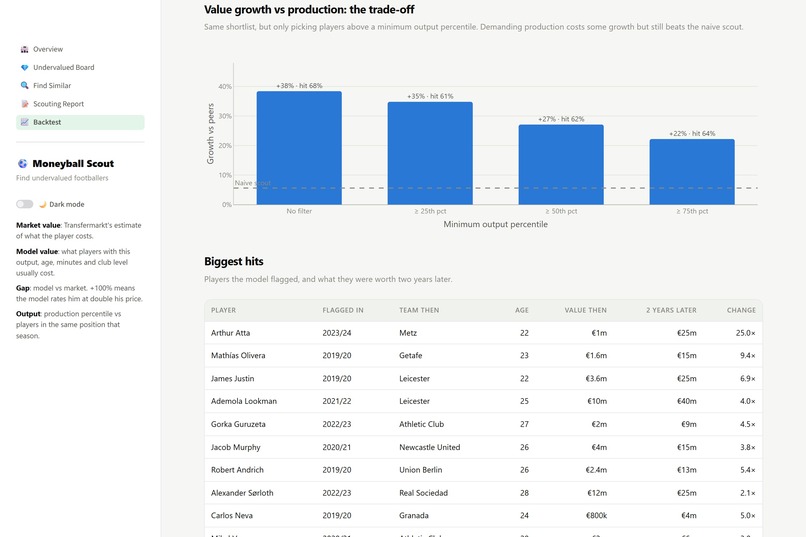Select the Mathías Olivera player name
Image resolution: width=806 pixels, height=537 pixels.
(x=238, y=356)
